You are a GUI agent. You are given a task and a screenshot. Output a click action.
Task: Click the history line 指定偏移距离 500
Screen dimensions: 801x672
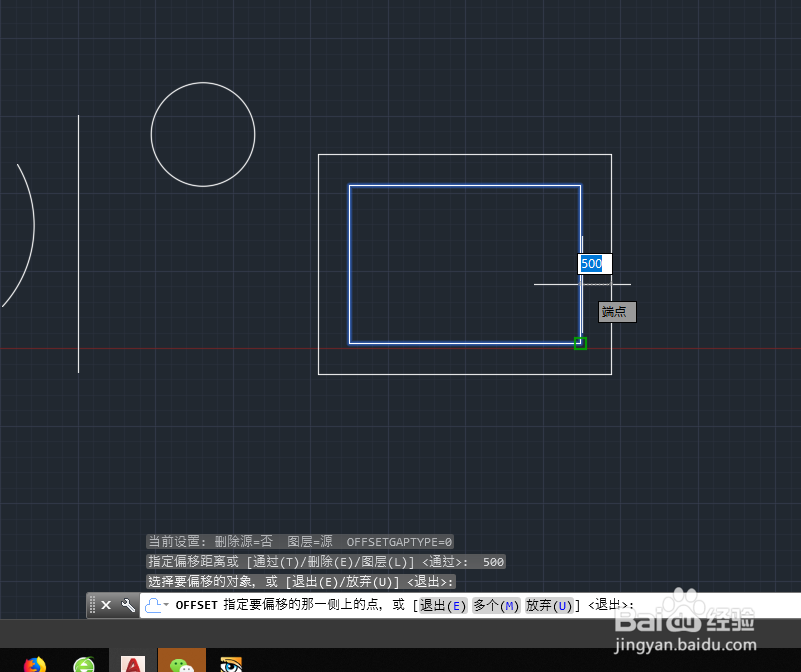point(326,562)
